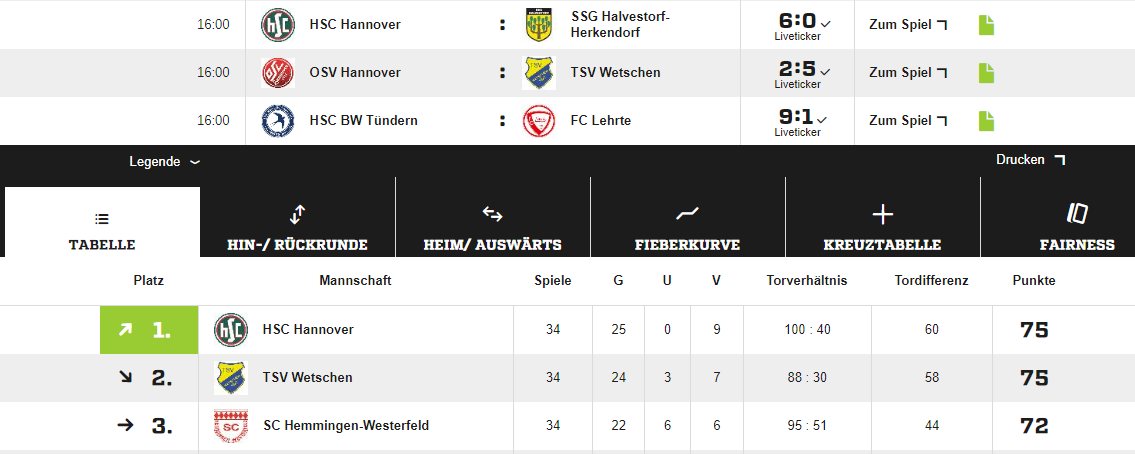Click SC Hemmingen-Westerfeld logo in the table
The width and height of the screenshot is (1135, 454).
(230, 426)
